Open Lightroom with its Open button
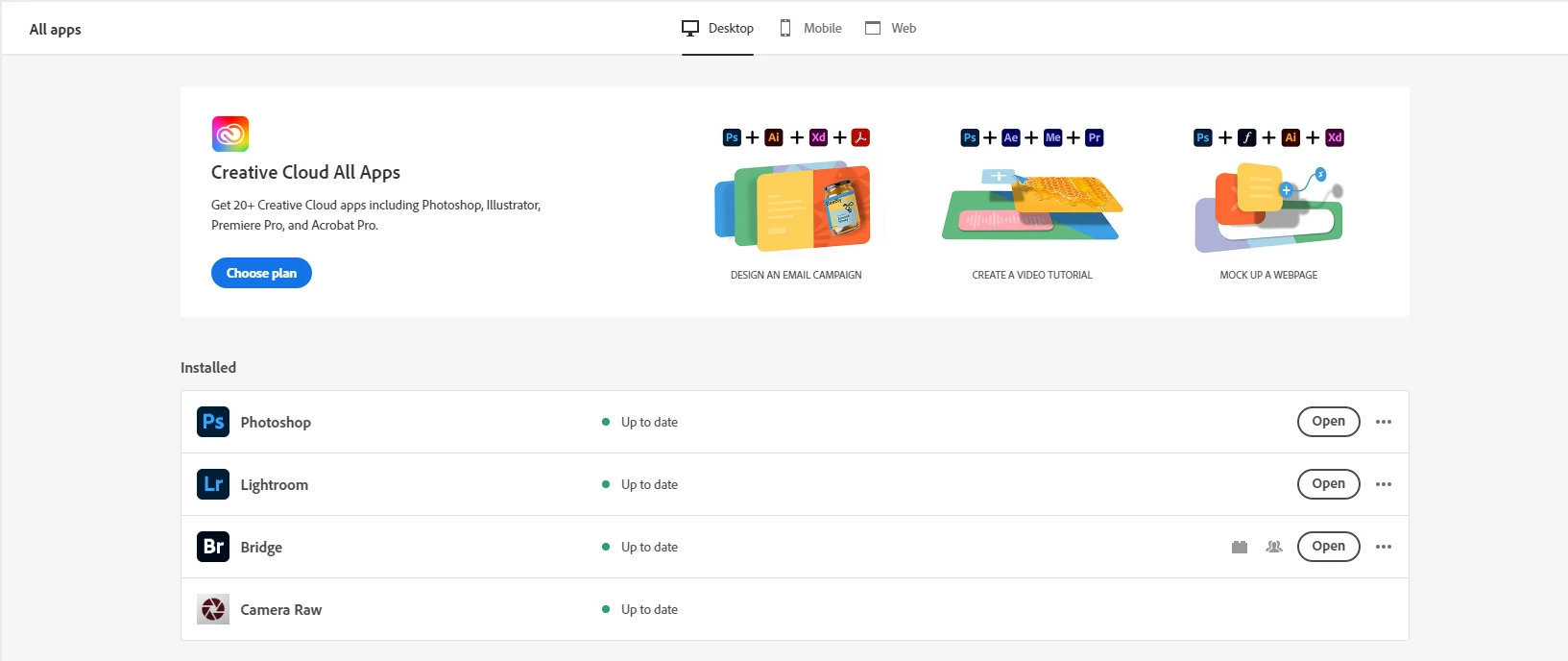The image size is (1568, 661). click(1328, 484)
